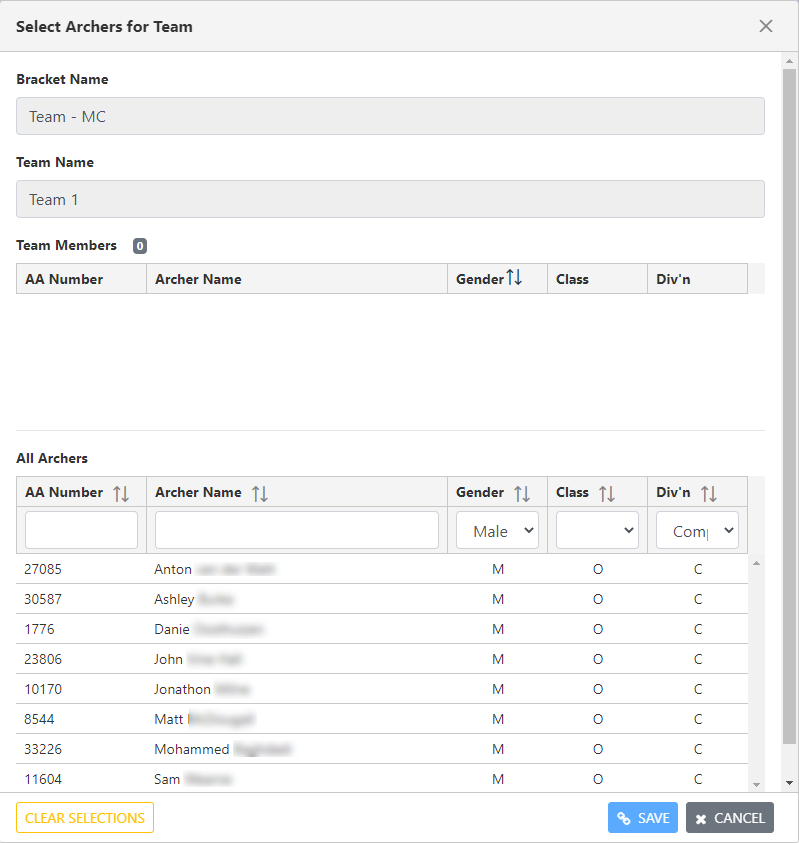Screen dimensions: 799x843
Task: Click the Archer Name filter field
Action: pyautogui.click(x=297, y=530)
